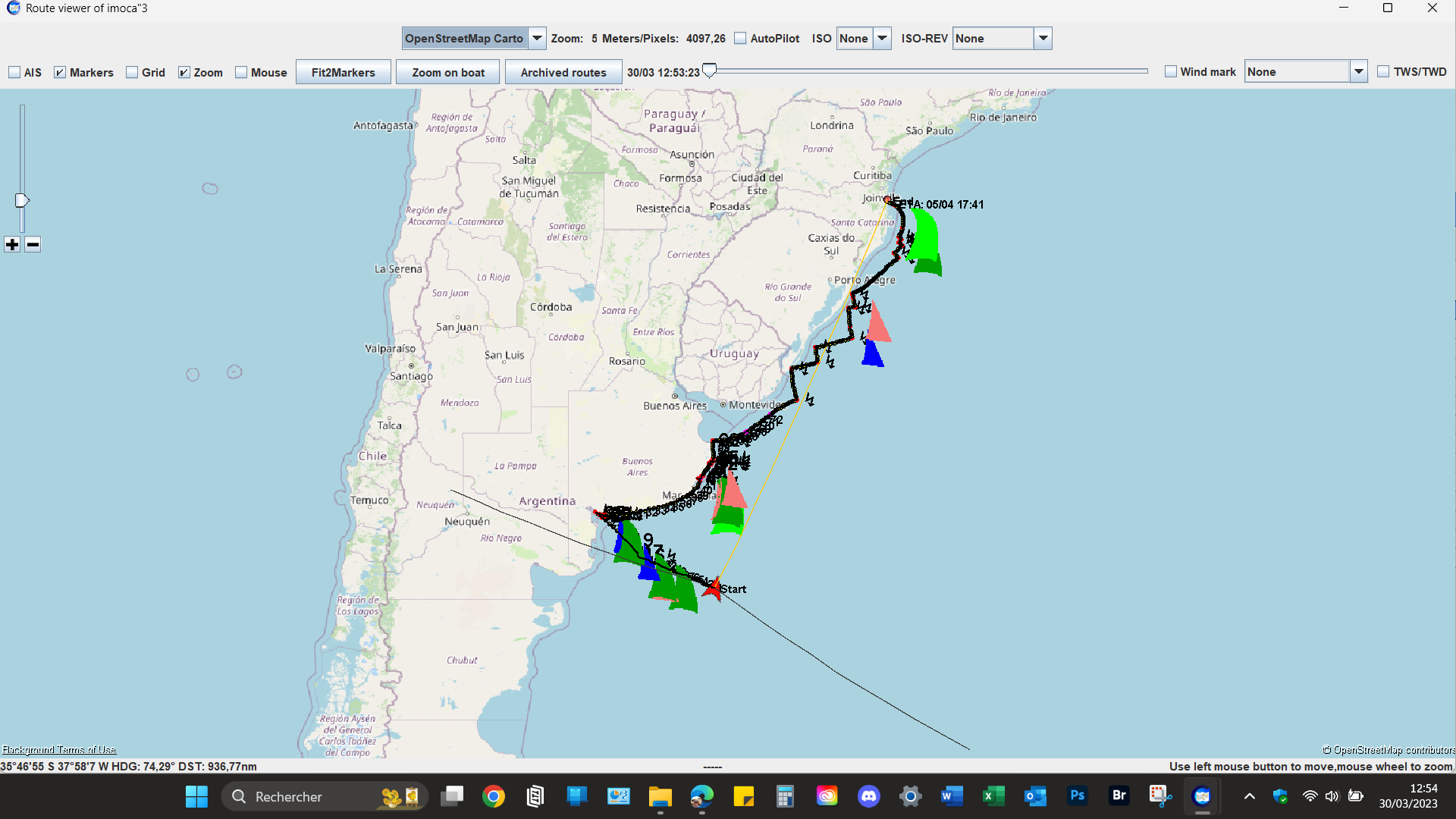
Task: Open Adobe Bridge from the taskbar
Action: tap(1119, 796)
